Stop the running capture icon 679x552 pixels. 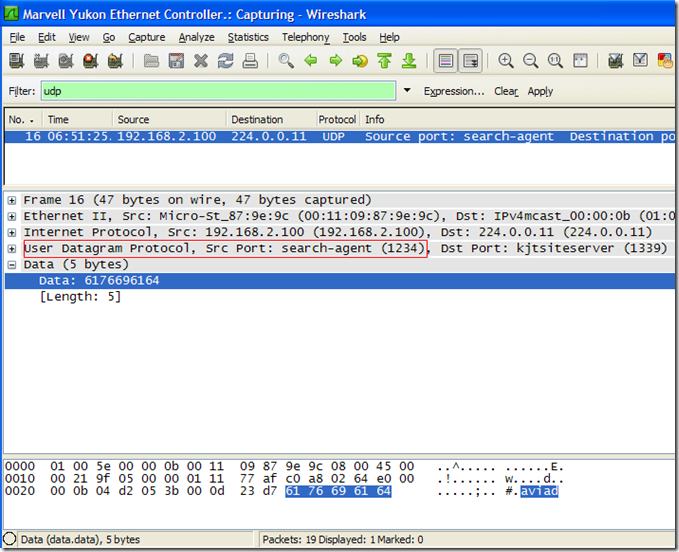[91, 61]
